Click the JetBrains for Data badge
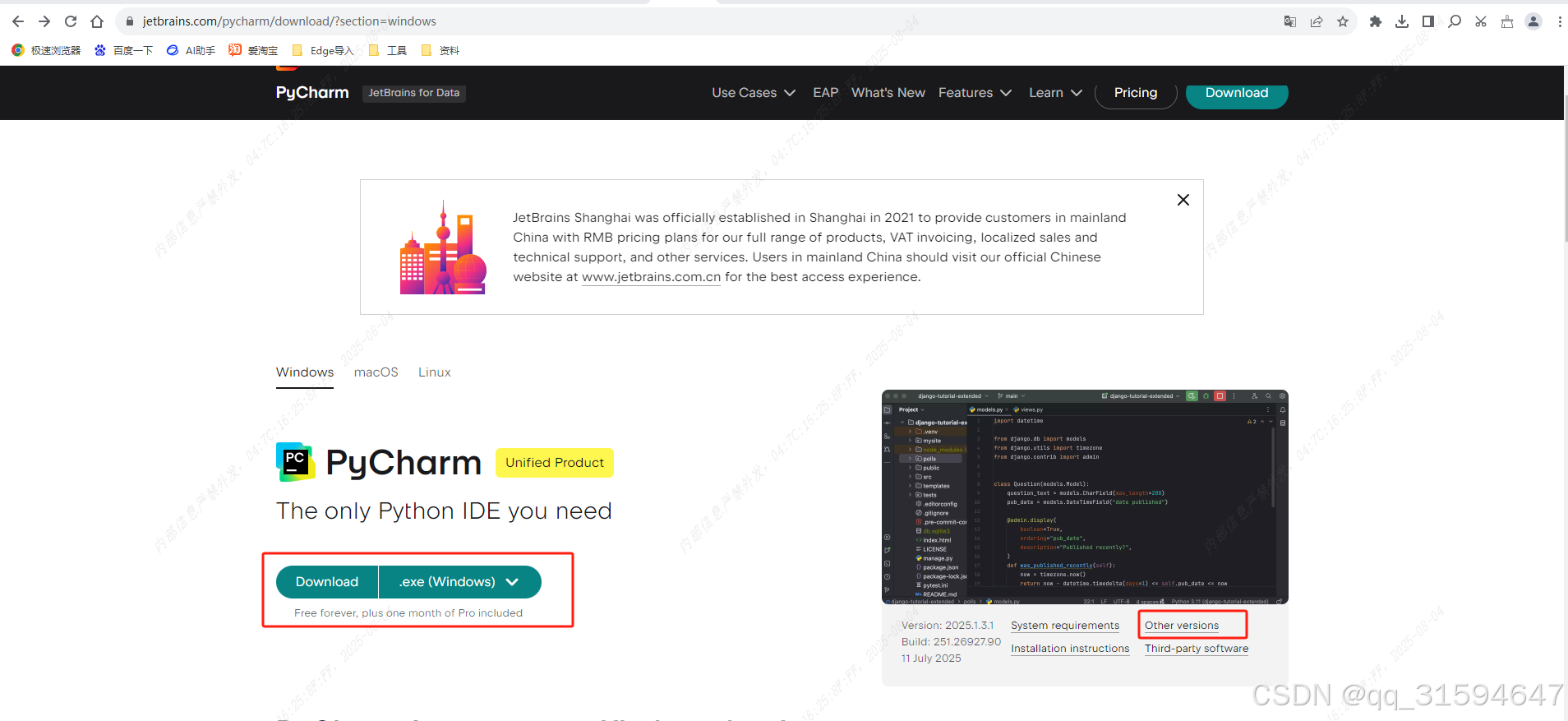This screenshot has height=721, width=1568. pyautogui.click(x=414, y=93)
